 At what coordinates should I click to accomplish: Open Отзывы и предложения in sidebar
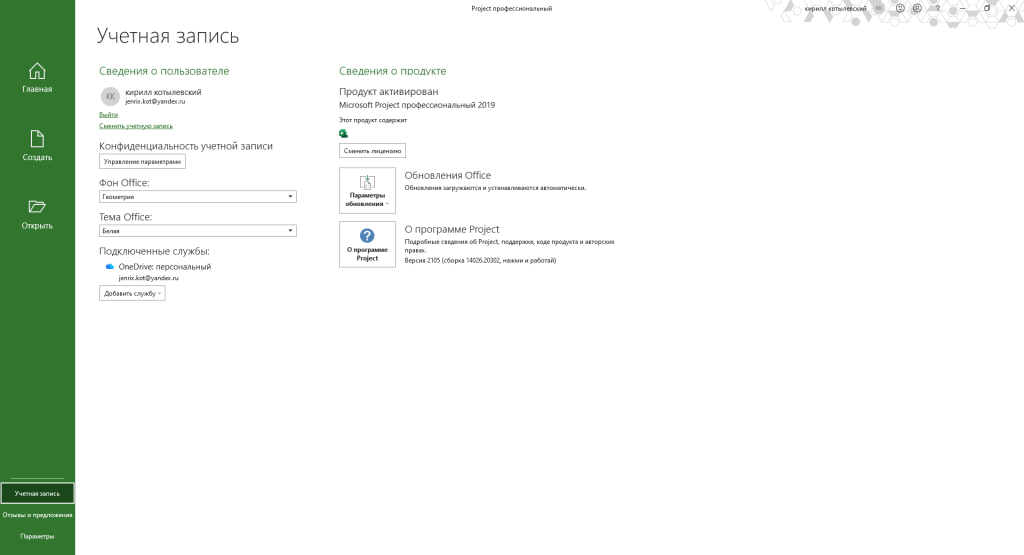[x=37, y=515]
